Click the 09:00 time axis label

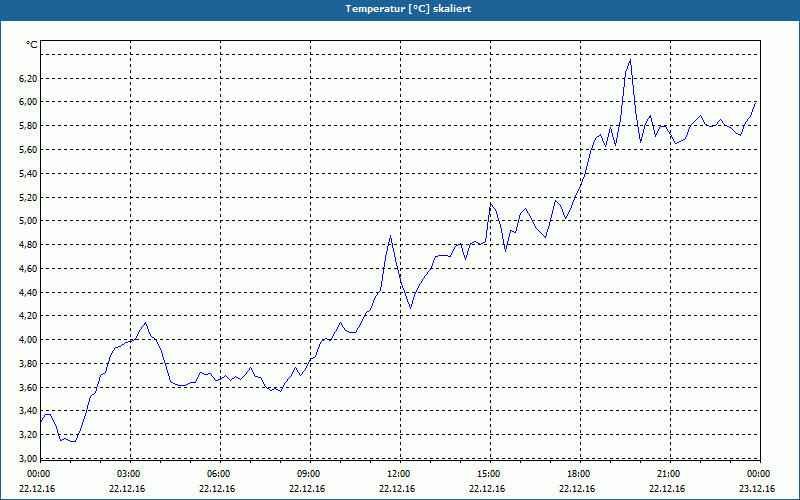coord(310,474)
